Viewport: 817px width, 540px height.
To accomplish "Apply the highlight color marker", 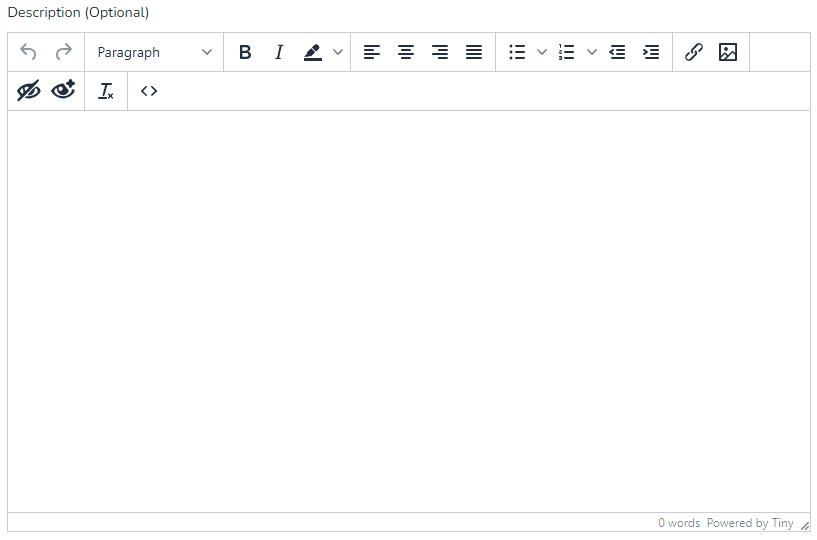I will [313, 52].
